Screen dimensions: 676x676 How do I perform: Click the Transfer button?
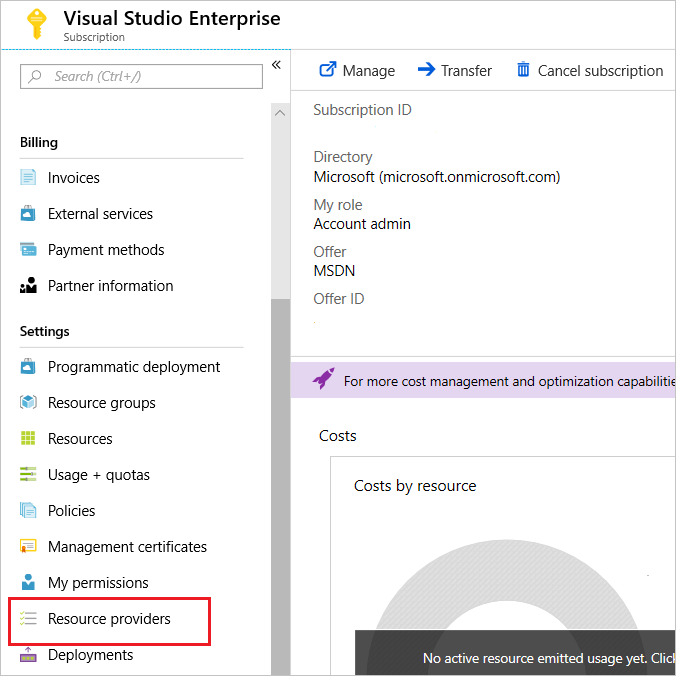[x=455, y=70]
